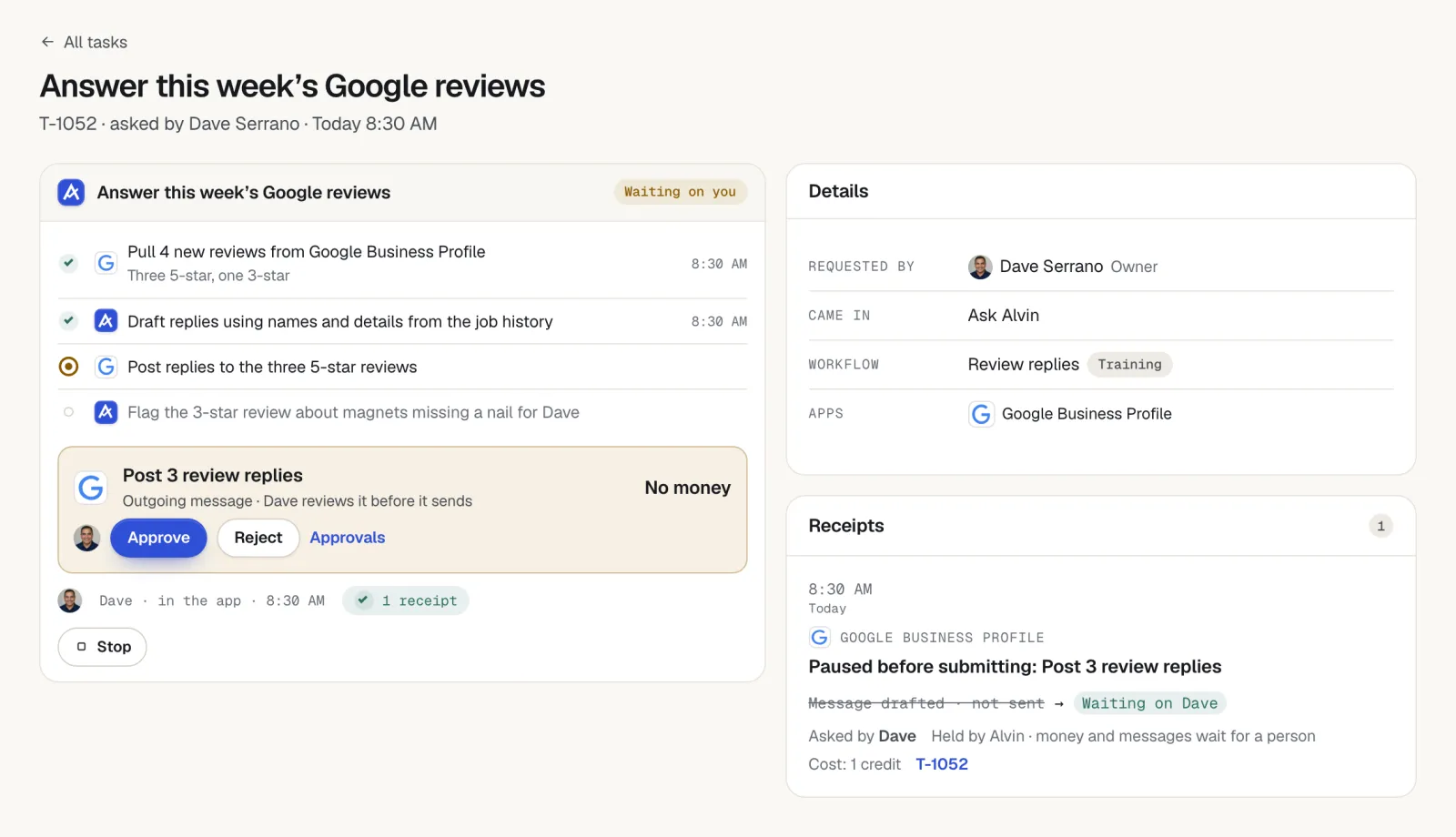This screenshot has height=837, width=1456.
Task: Open the T-1052 link in the receipt
Action: (x=942, y=764)
